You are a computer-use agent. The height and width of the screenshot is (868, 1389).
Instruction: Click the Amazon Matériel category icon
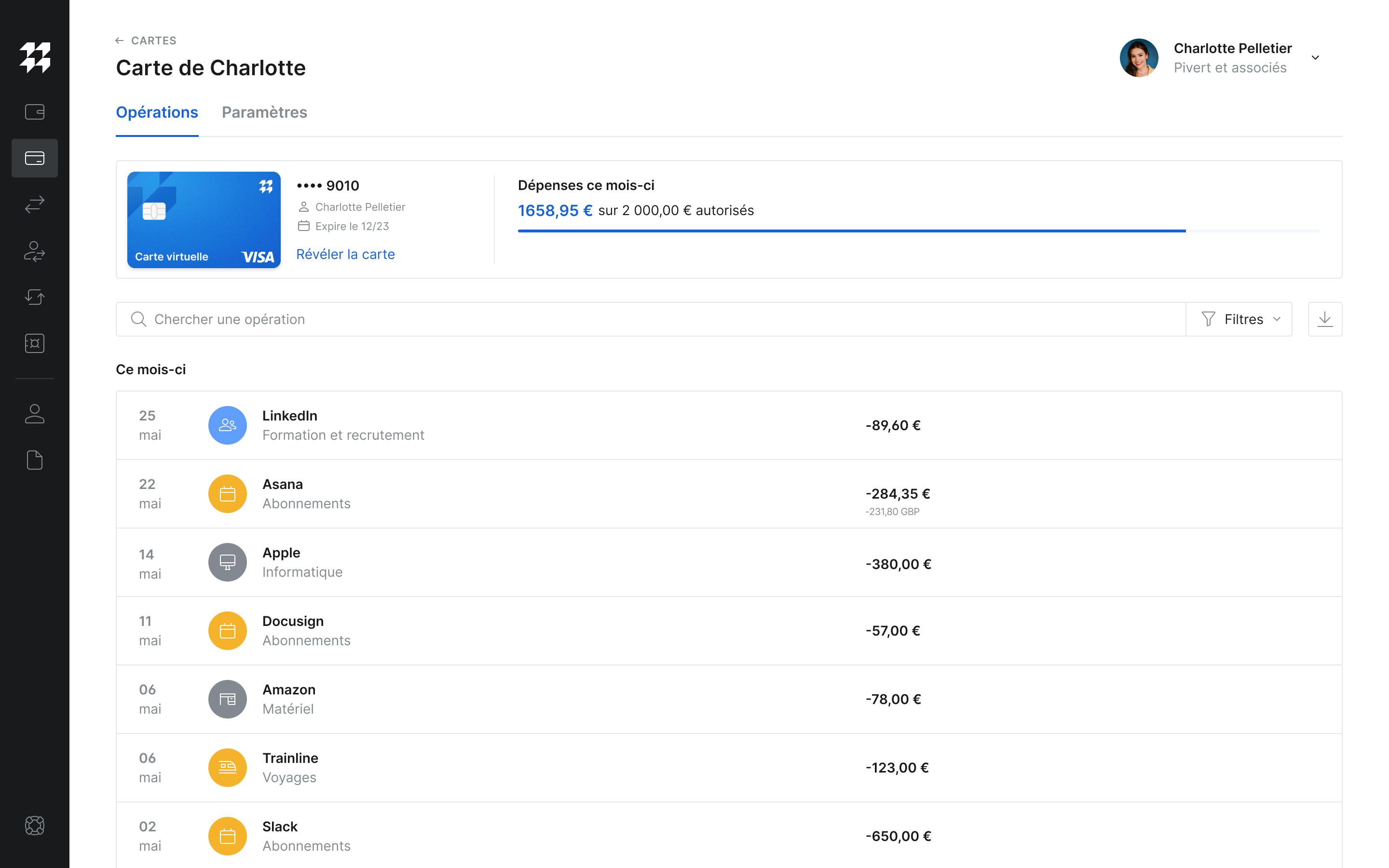pos(227,699)
